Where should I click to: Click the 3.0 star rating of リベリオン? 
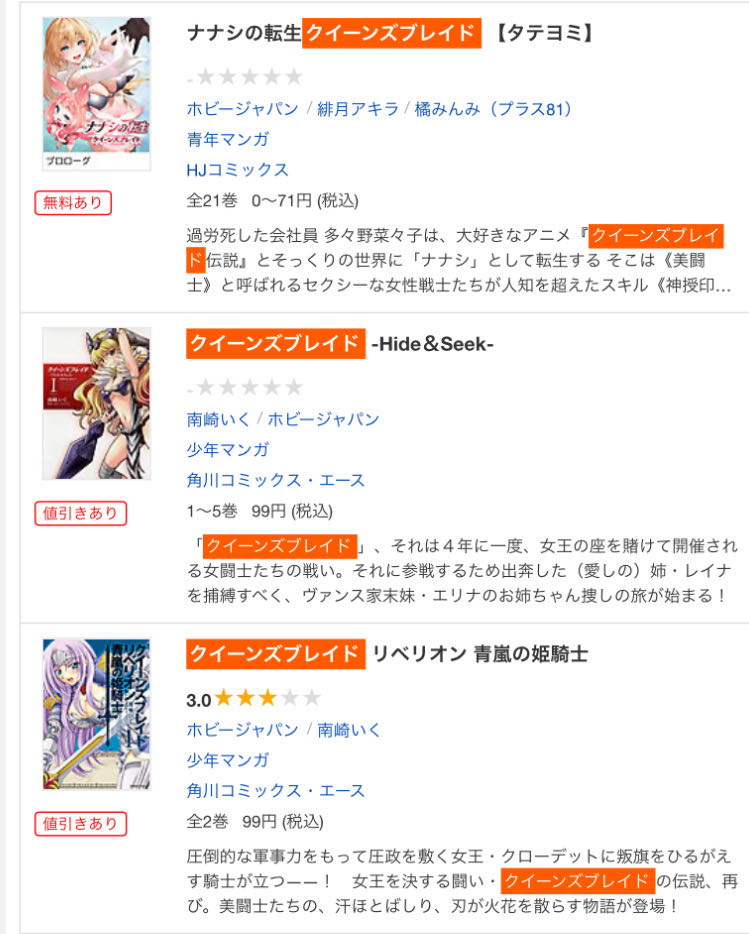[254, 698]
